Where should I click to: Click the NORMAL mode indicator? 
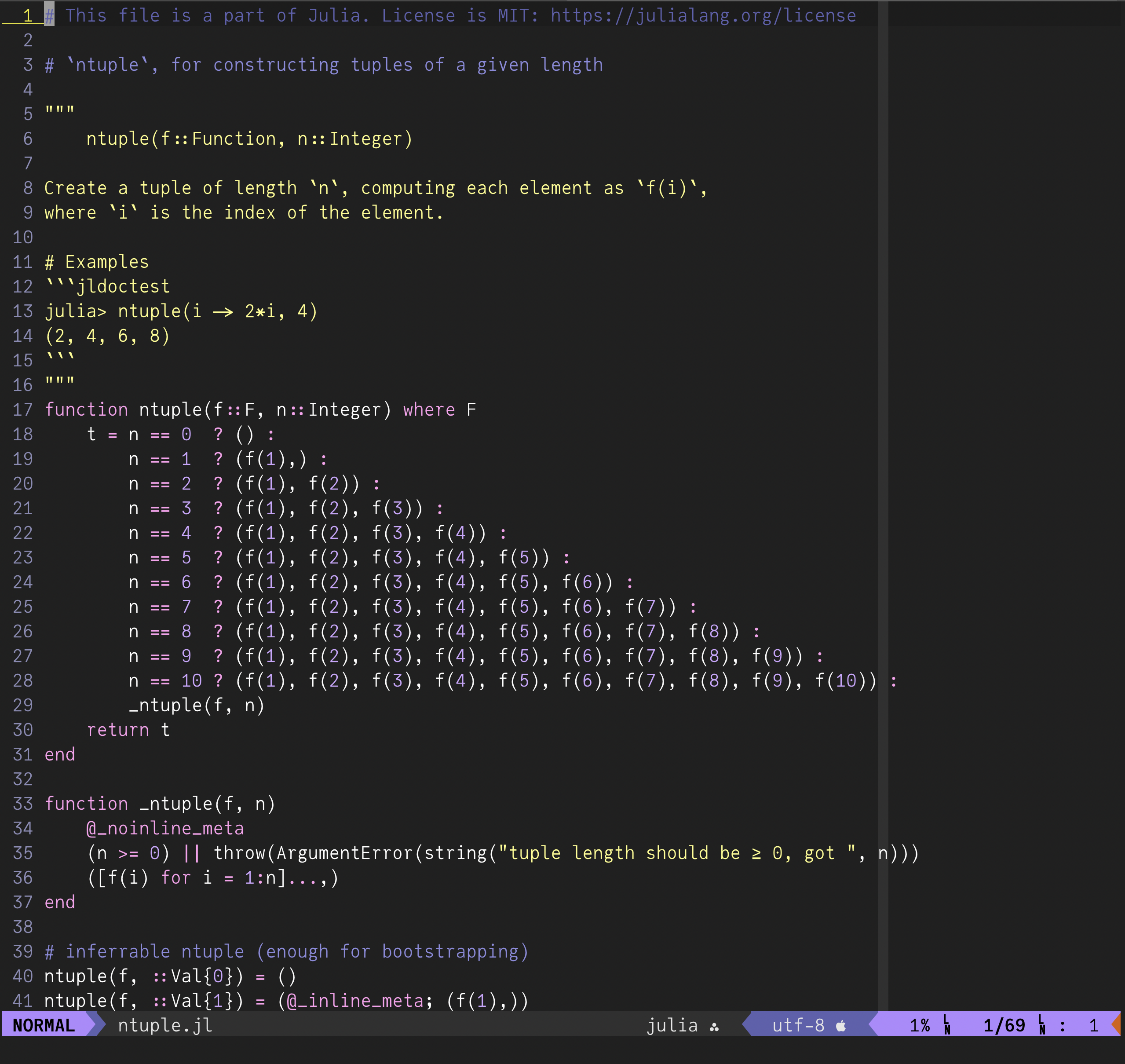tap(44, 1025)
